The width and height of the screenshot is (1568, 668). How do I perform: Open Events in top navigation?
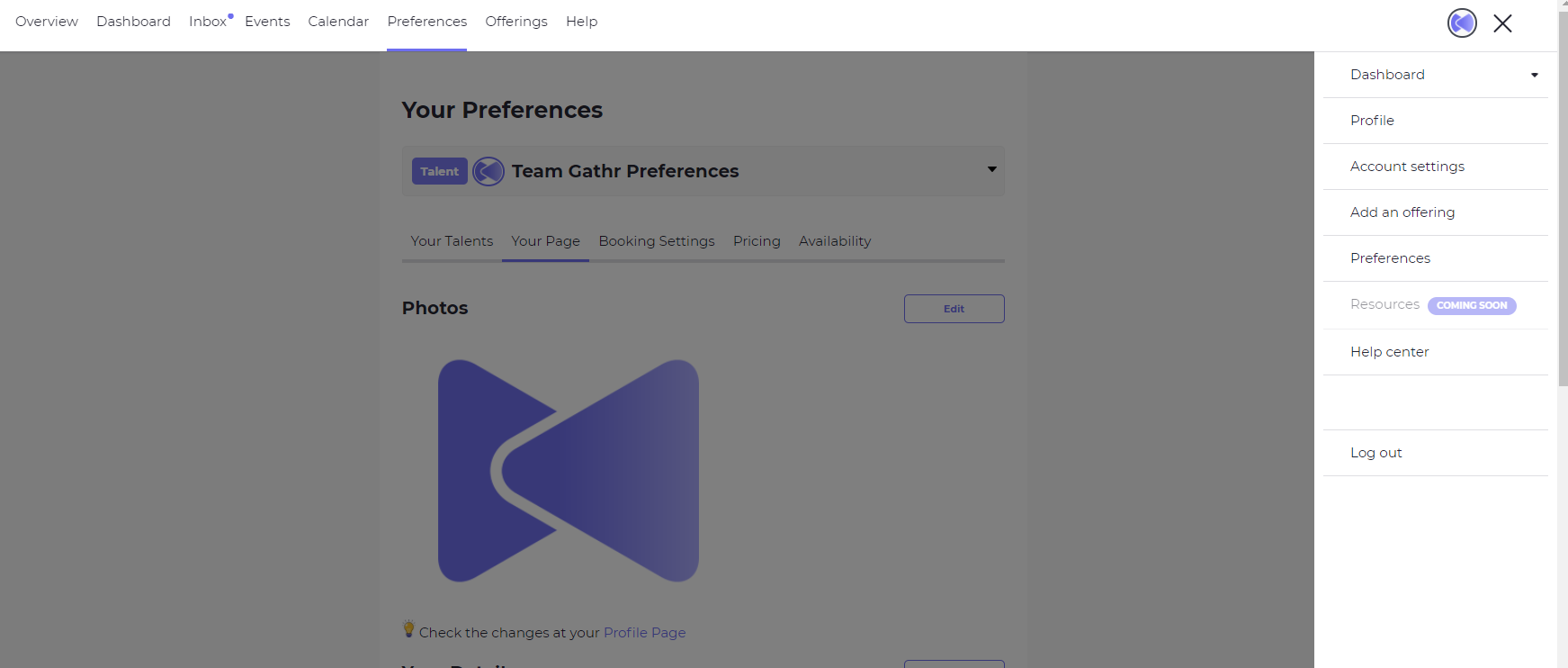(267, 22)
